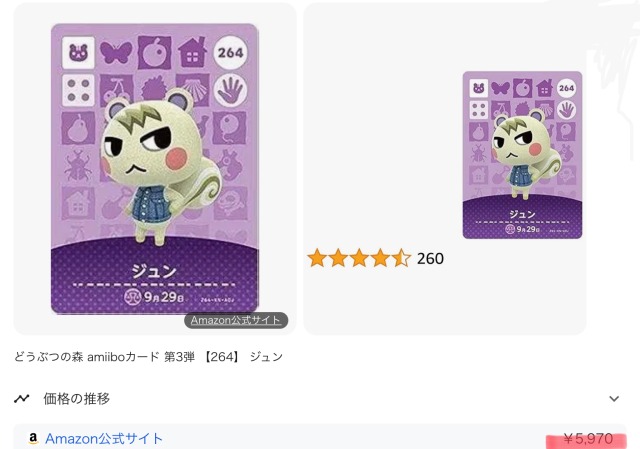Click the 264 number circle on large card
This screenshot has width=640, height=449.
(230, 53)
